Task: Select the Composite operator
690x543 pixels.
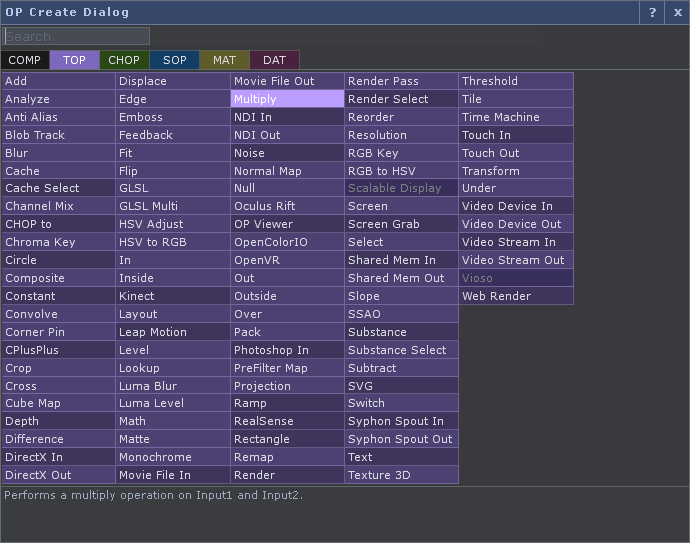Action: (59, 278)
